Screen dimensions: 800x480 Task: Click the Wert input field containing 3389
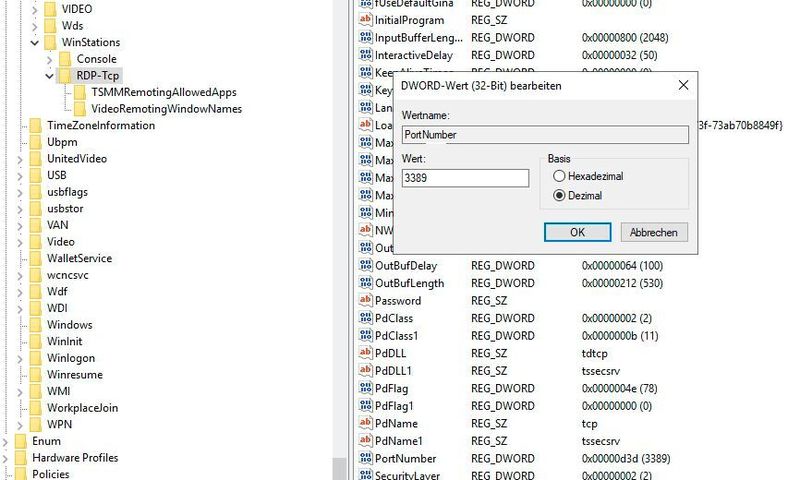pos(465,178)
